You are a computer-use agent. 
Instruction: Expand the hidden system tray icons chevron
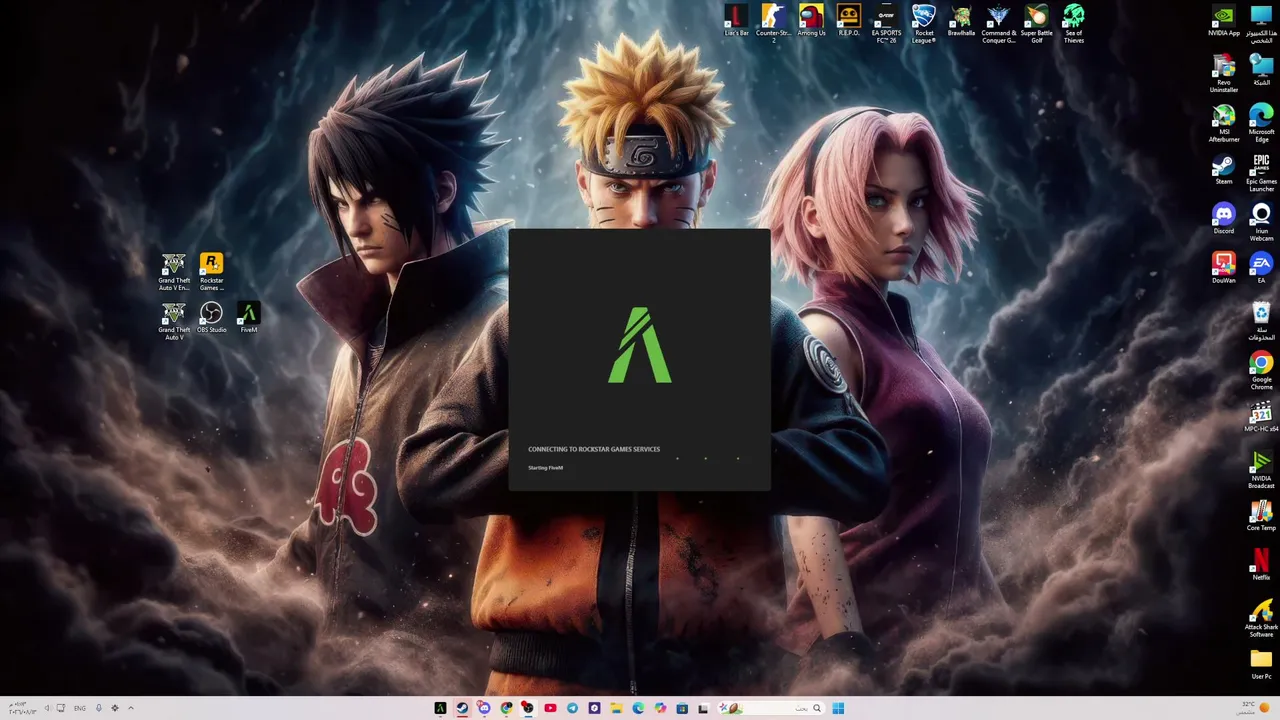(130, 708)
